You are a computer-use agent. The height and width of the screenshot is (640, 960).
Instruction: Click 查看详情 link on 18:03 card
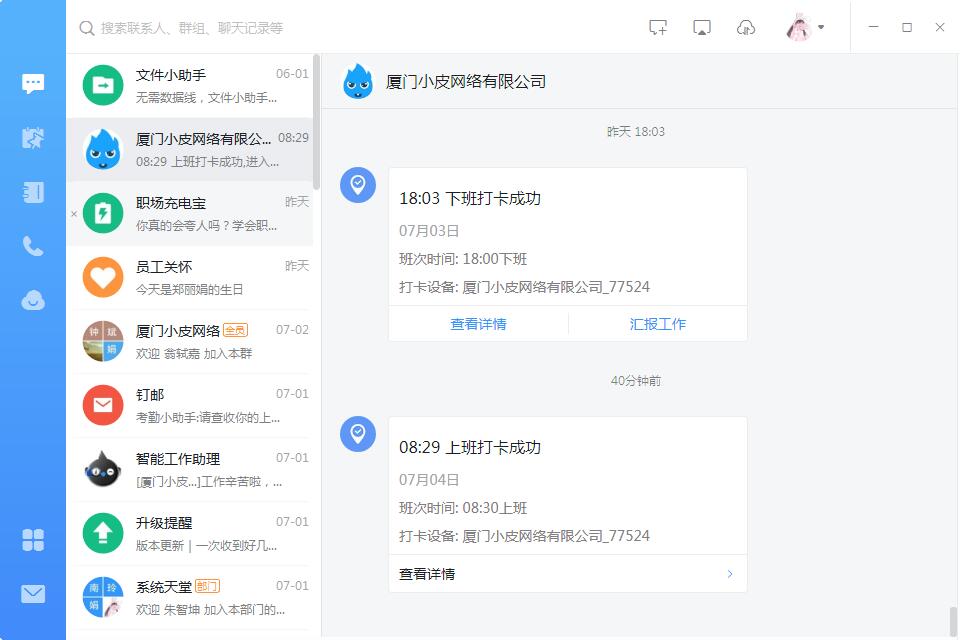tap(478, 324)
